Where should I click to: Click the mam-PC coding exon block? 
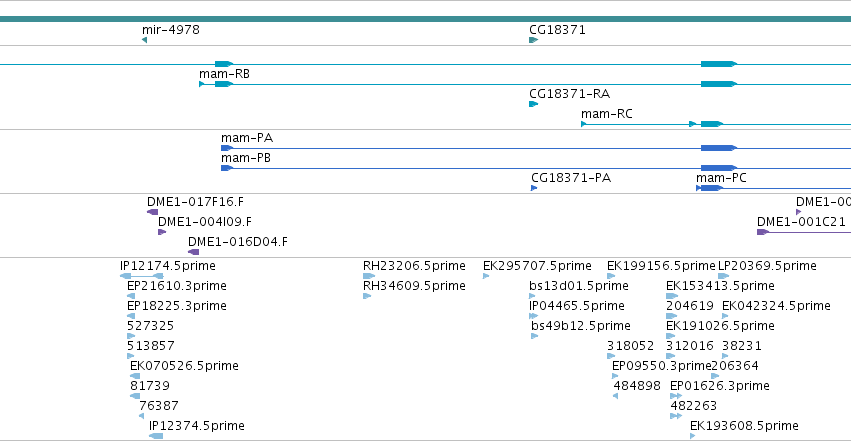click(x=712, y=188)
